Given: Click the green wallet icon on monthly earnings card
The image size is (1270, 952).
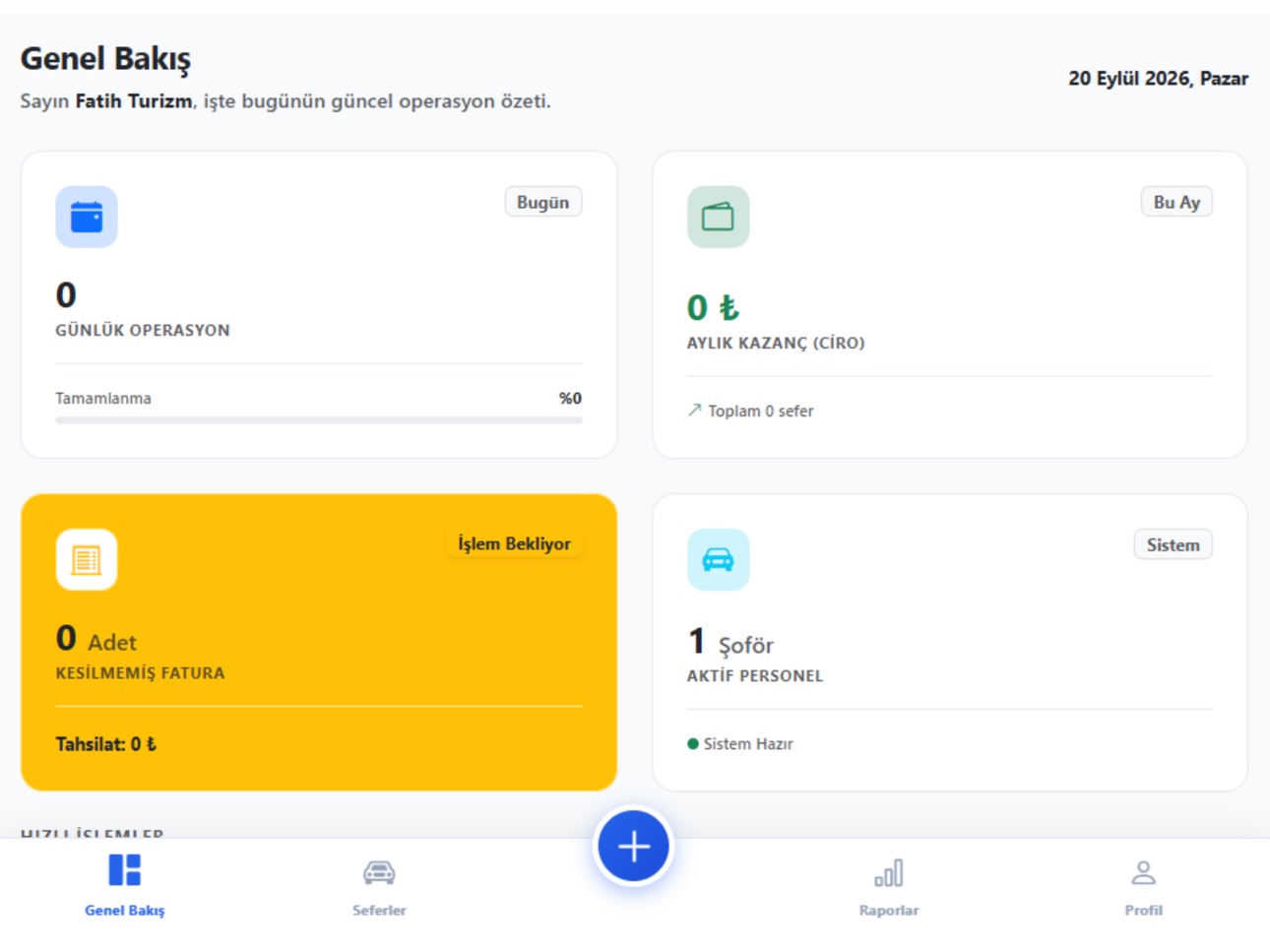Looking at the screenshot, I should click(x=718, y=217).
